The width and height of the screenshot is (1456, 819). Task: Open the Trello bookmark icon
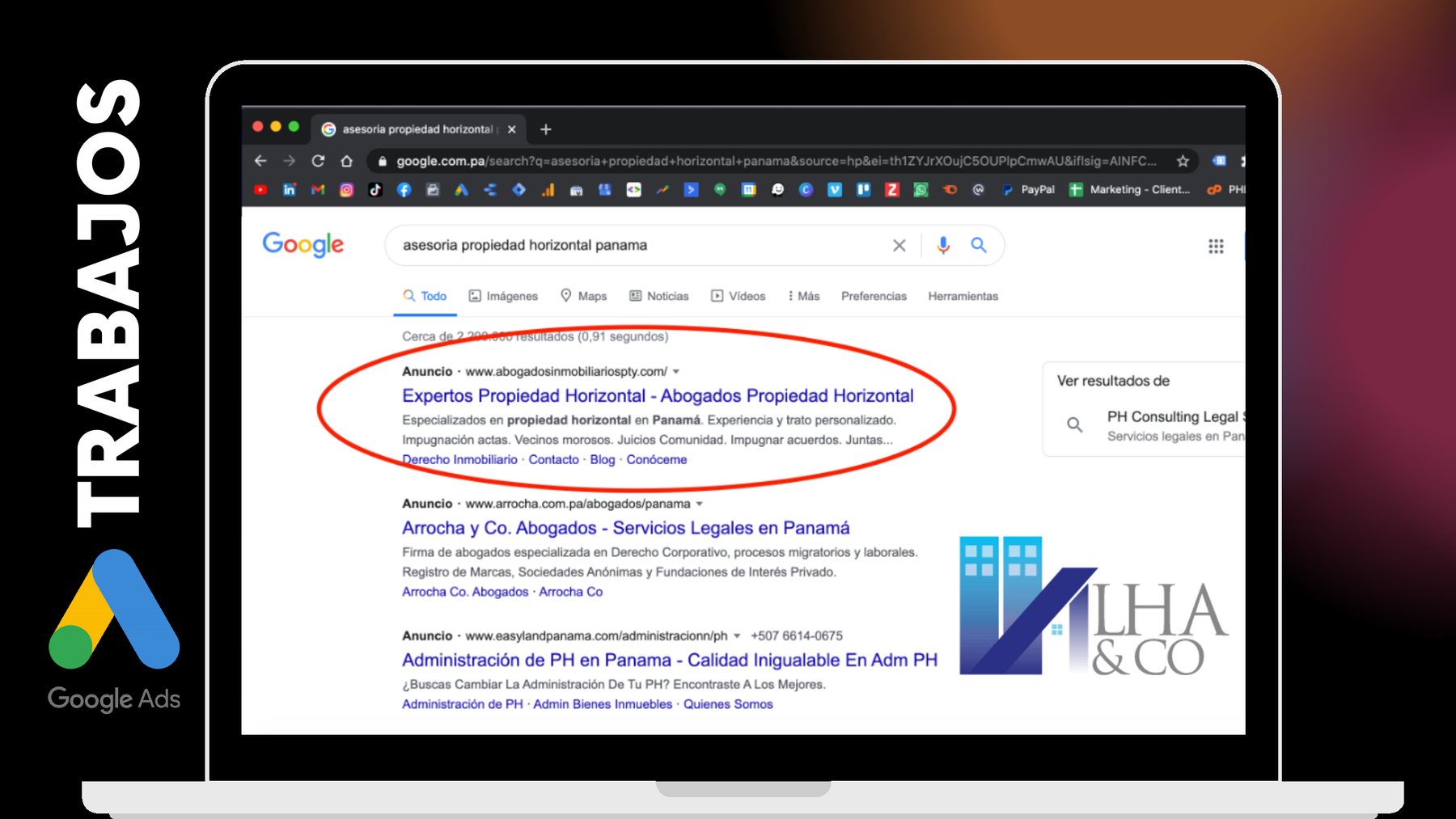[864, 190]
